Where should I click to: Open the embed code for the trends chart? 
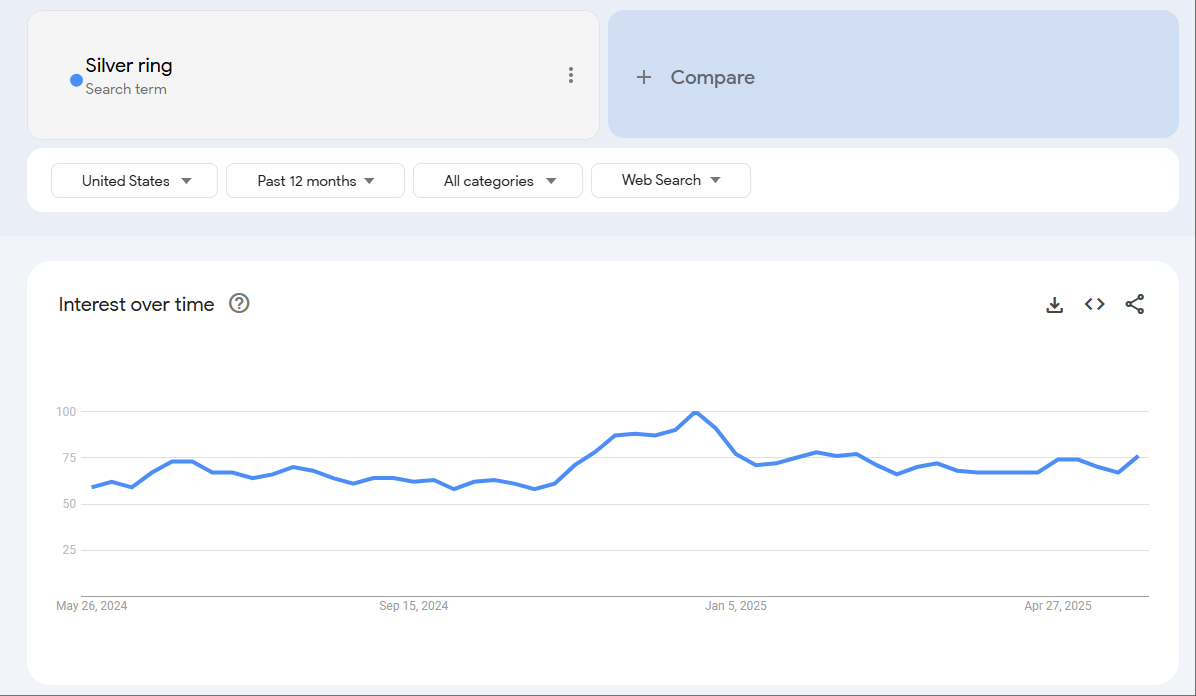pos(1094,304)
